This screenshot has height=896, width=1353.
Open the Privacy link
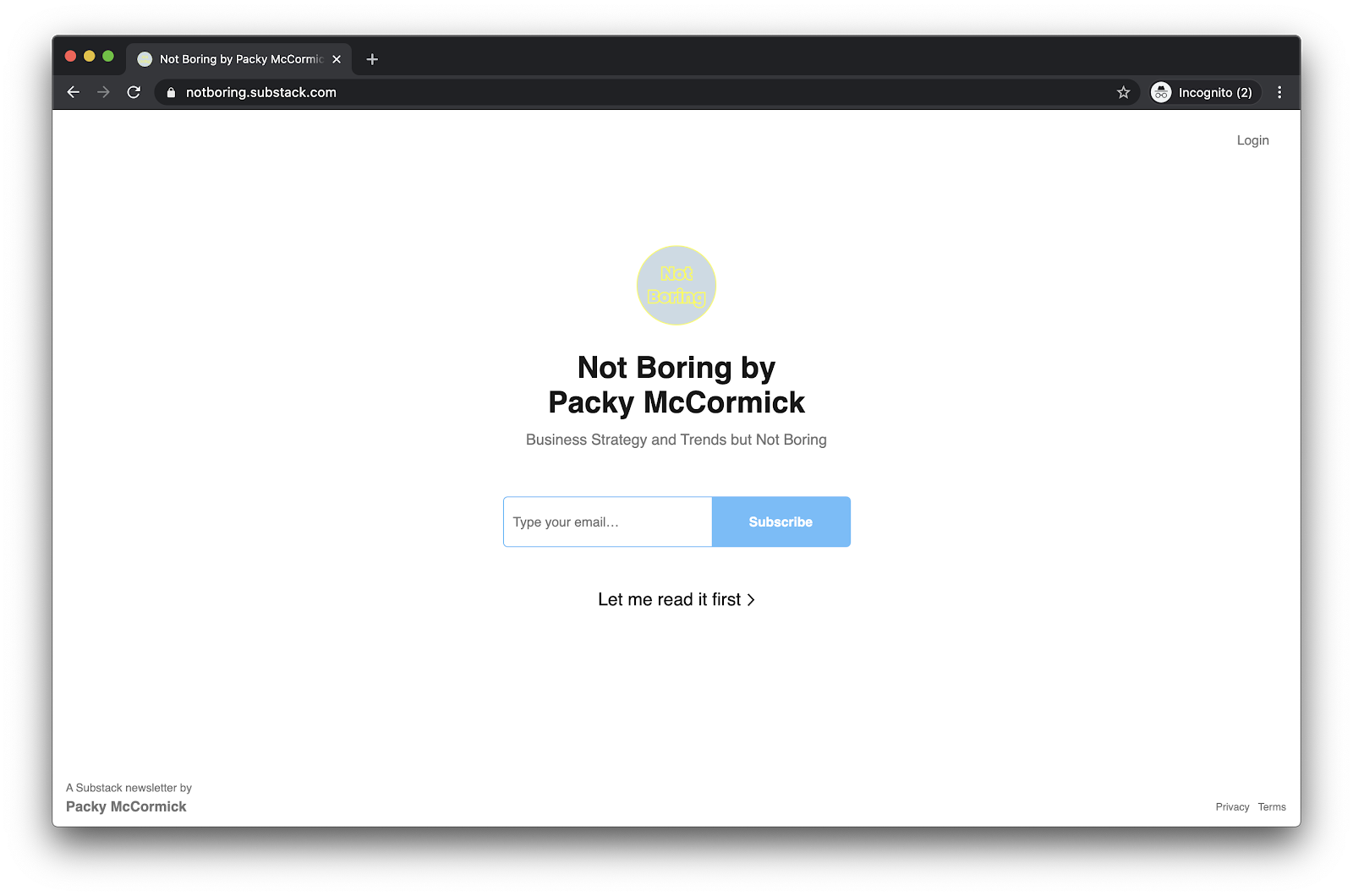pyautogui.click(x=1232, y=807)
